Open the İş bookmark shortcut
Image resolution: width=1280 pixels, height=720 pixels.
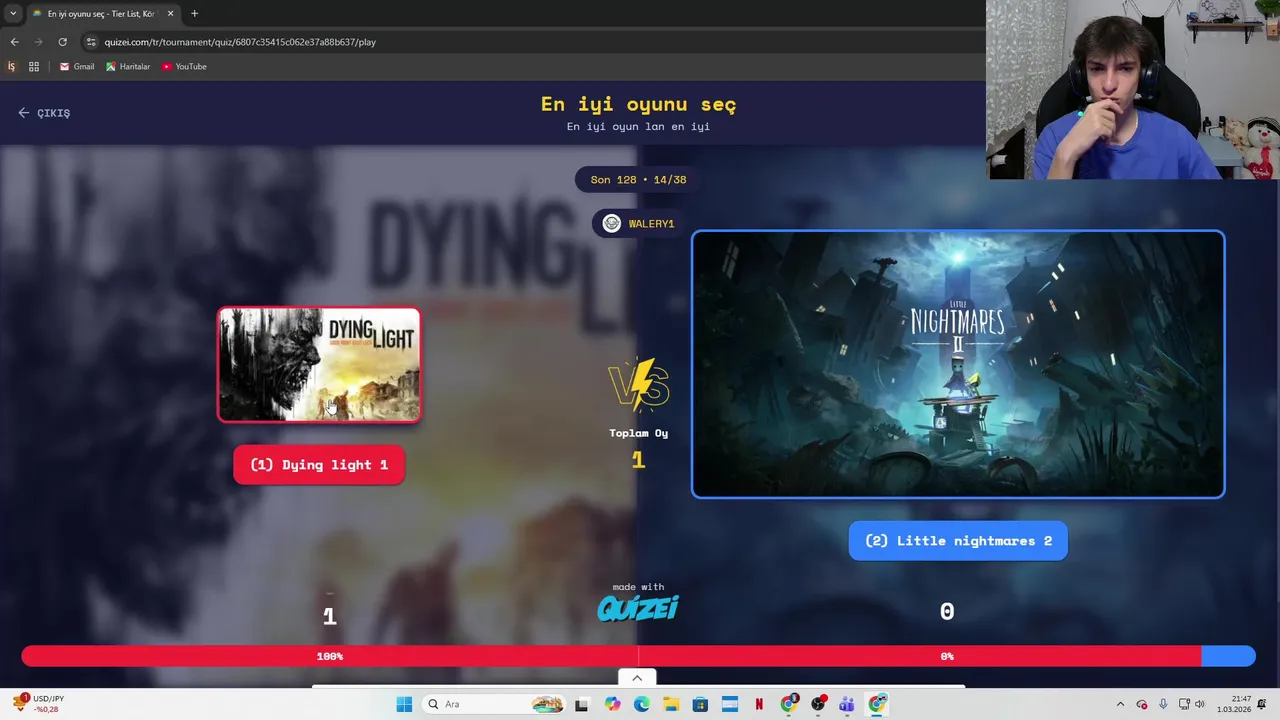point(12,67)
